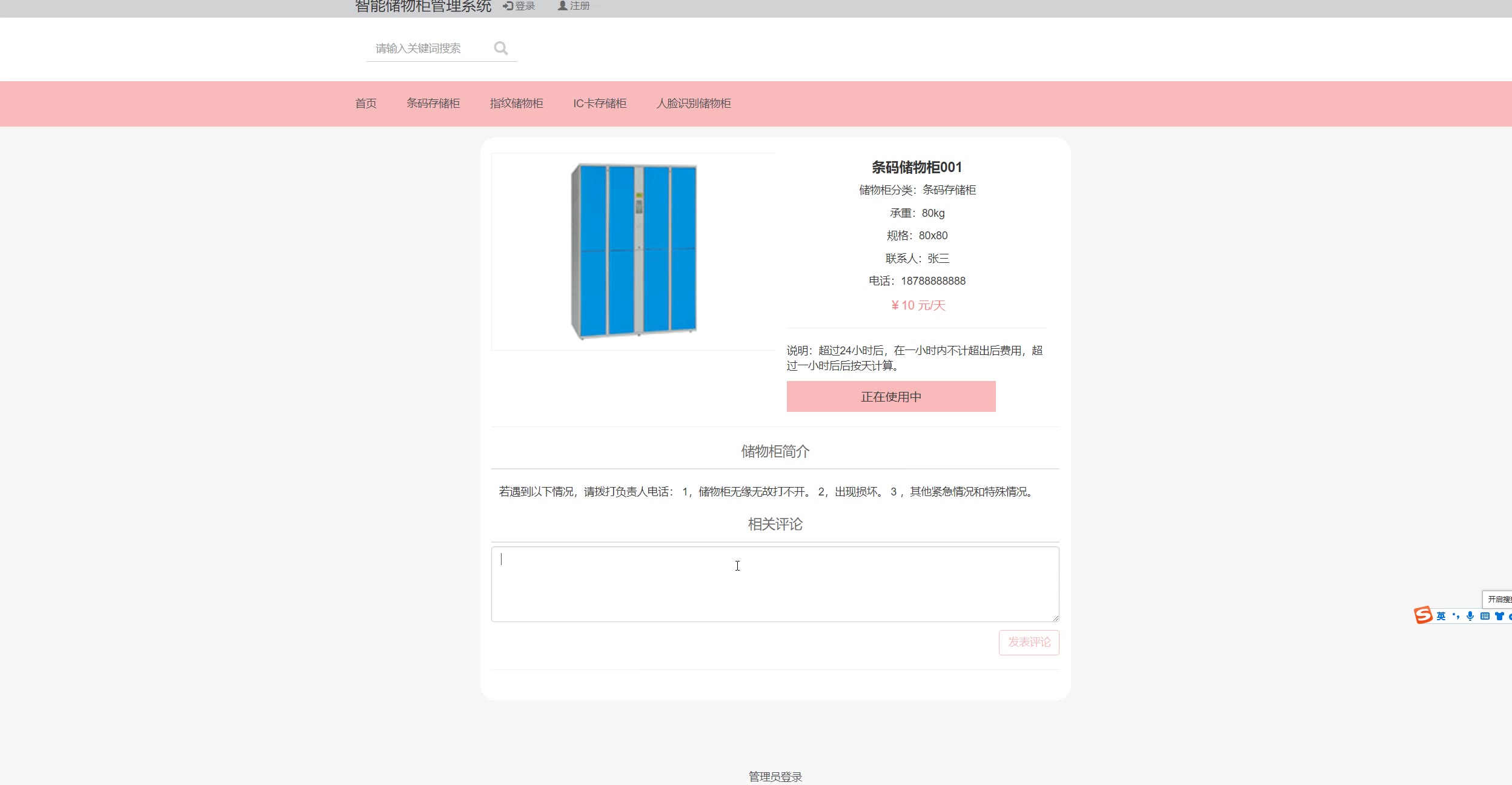Click the 承重：80kg text
1512x785 pixels.
[x=917, y=213]
